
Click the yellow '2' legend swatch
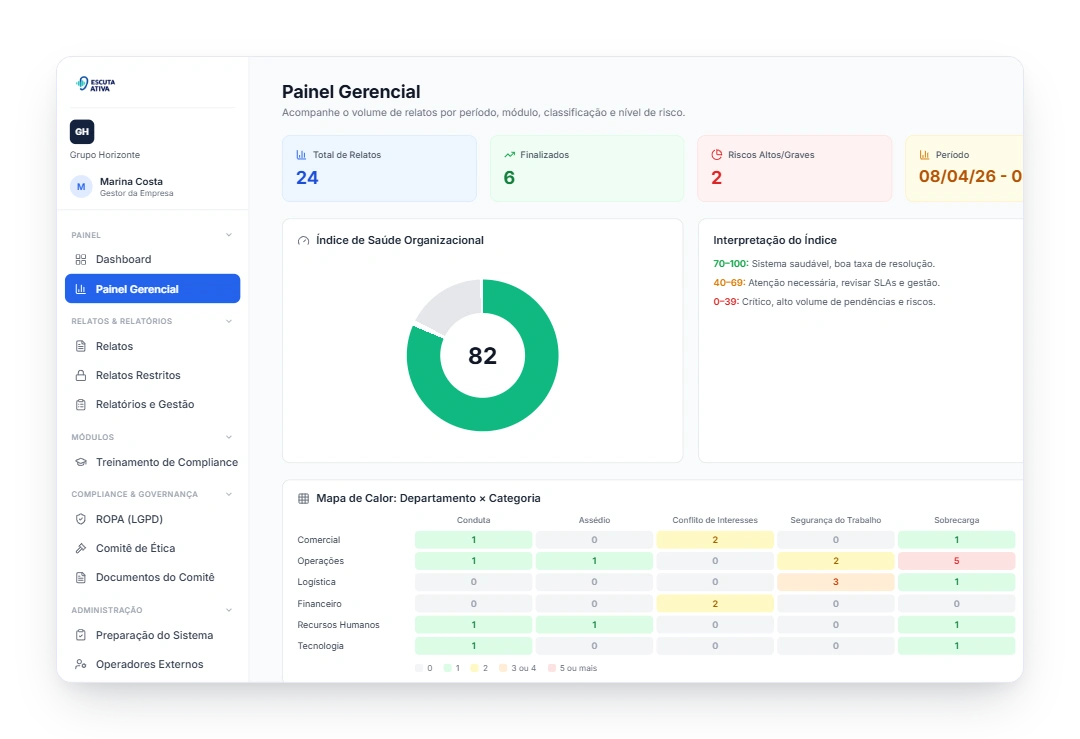pyautogui.click(x=474, y=668)
